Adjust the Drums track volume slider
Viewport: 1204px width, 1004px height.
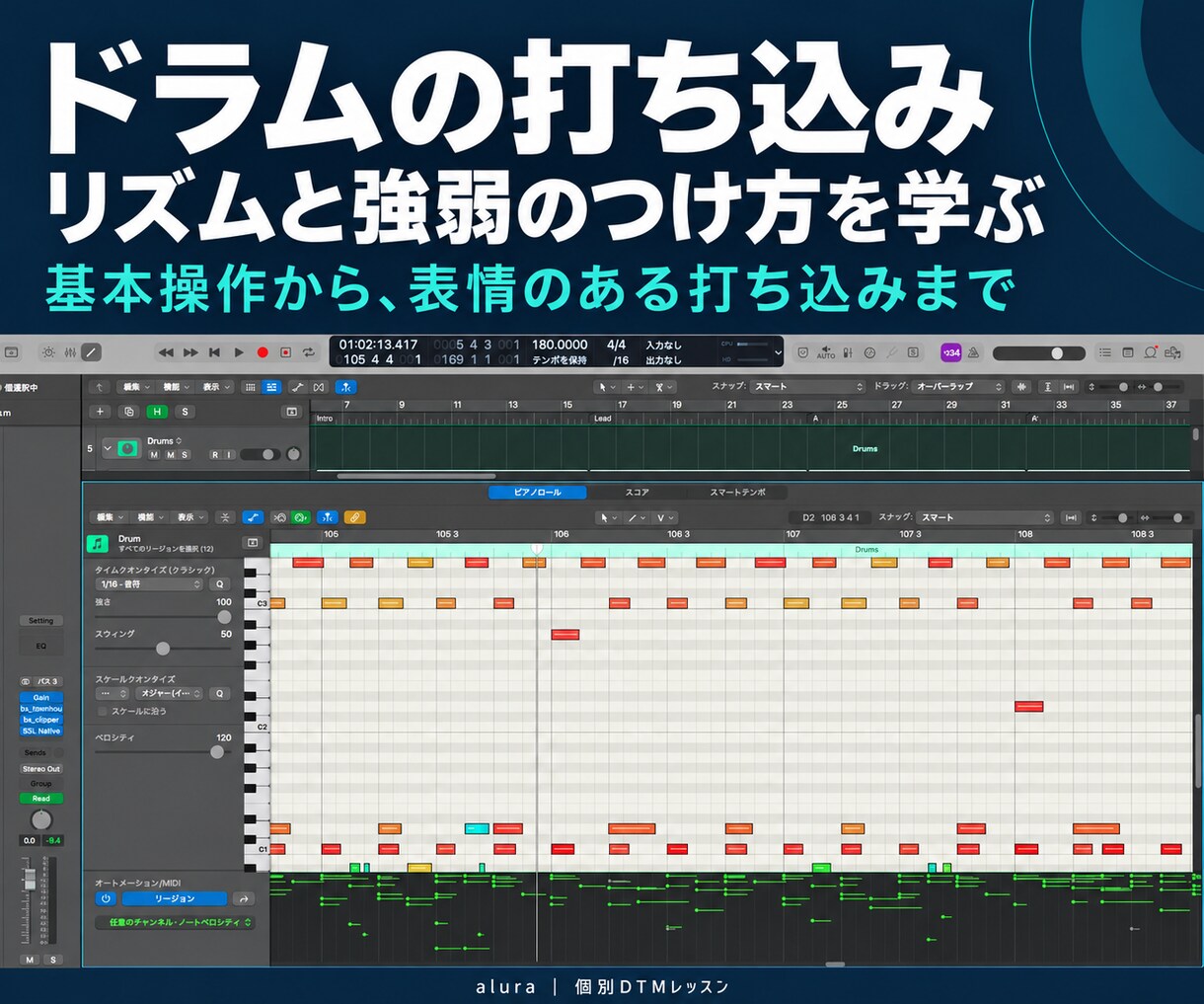point(259,454)
